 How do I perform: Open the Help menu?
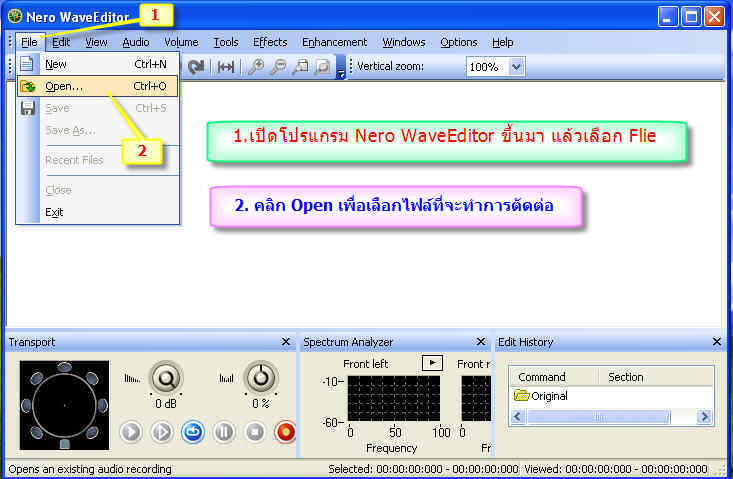(x=503, y=42)
